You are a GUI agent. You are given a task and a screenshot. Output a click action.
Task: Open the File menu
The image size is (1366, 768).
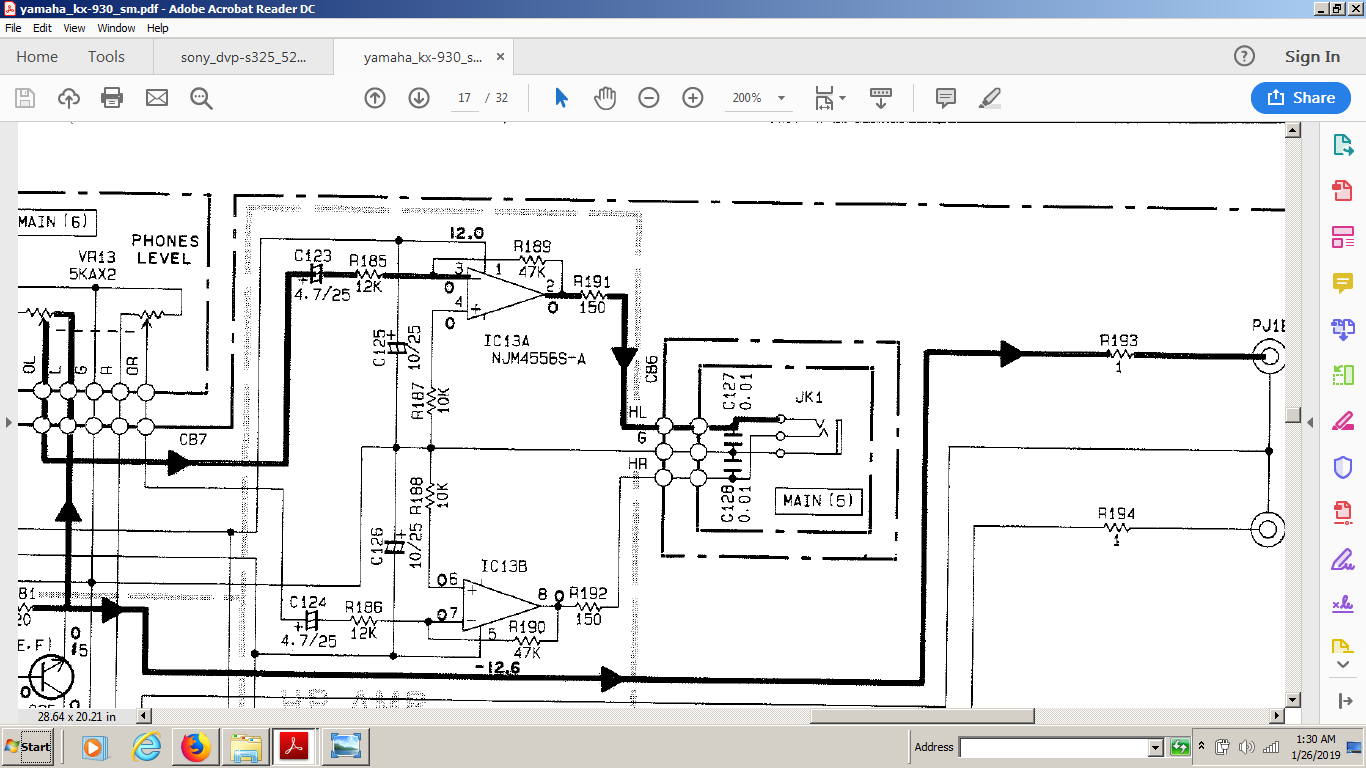click(x=13, y=28)
